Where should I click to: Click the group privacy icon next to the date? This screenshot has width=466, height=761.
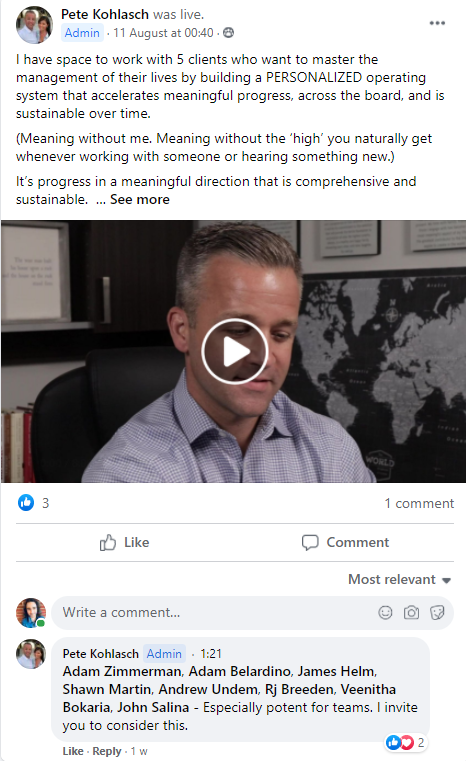228,33
